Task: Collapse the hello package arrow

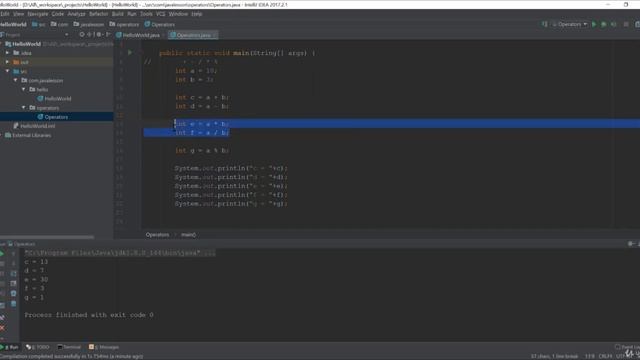Action: coord(24,89)
